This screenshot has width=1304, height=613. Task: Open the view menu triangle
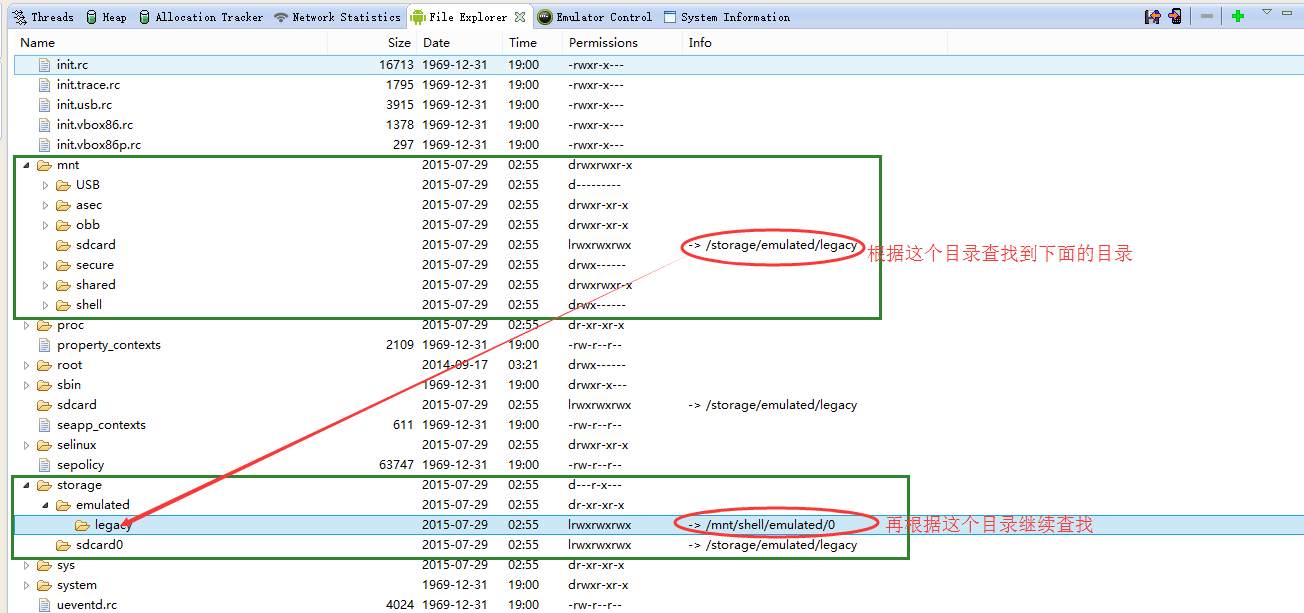coord(1266,12)
